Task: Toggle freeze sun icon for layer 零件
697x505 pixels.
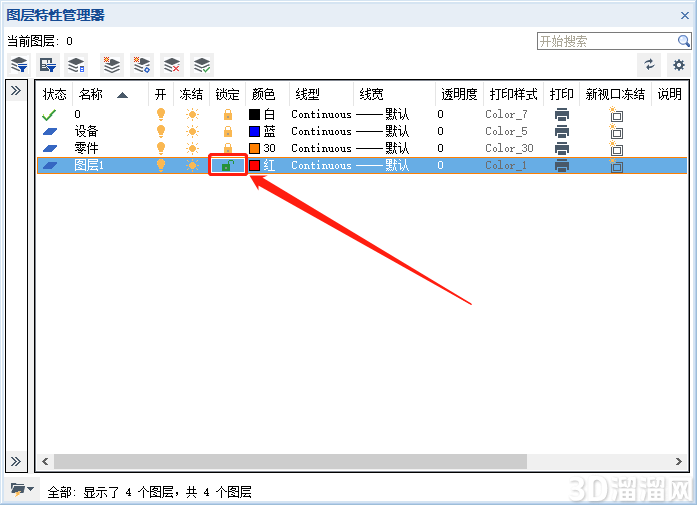Action: (192, 148)
